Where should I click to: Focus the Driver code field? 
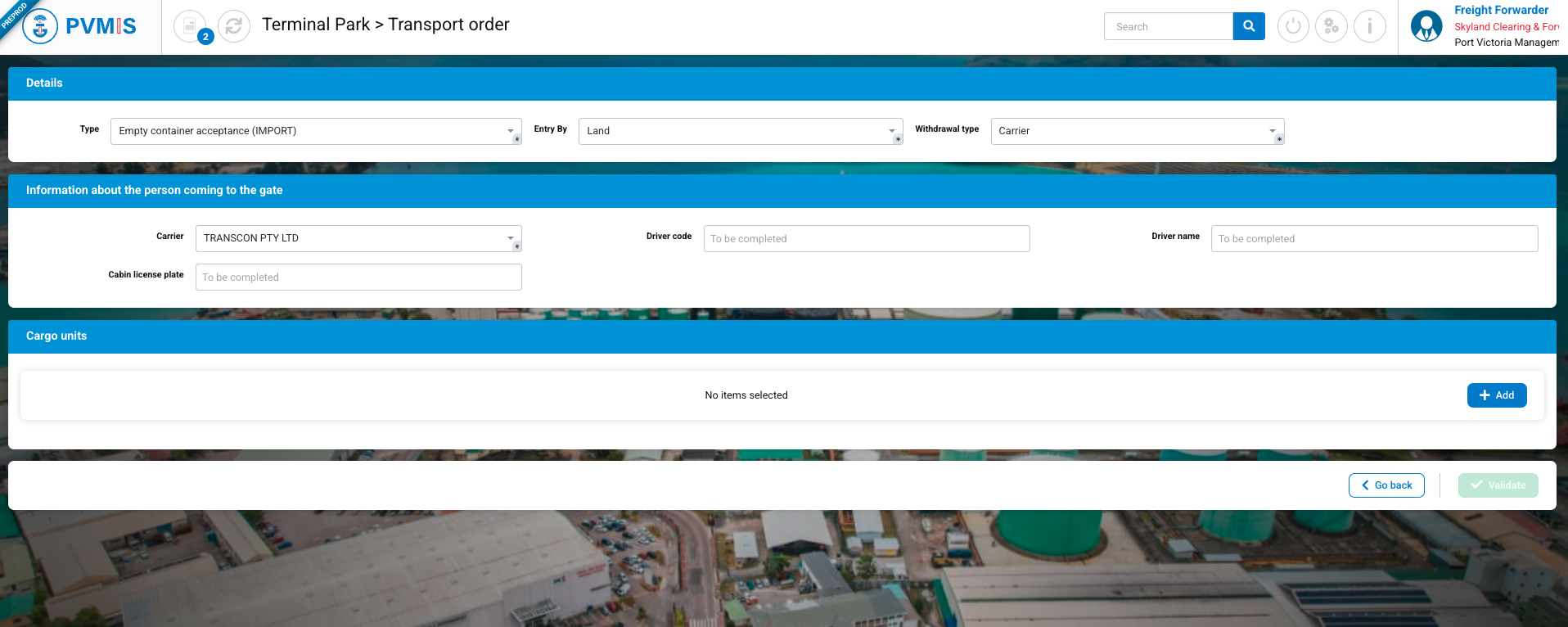click(x=866, y=239)
